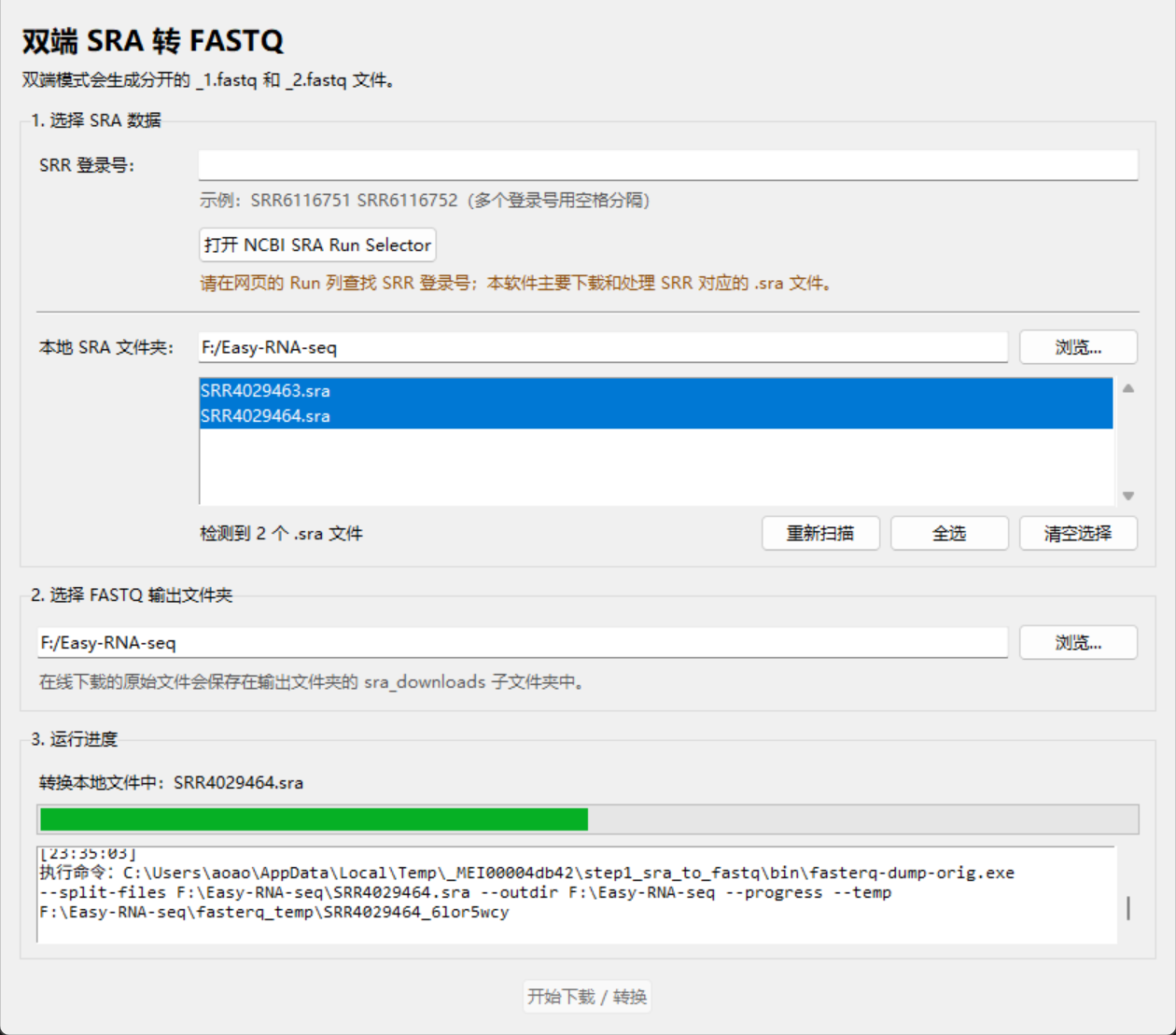
Task: Click 全选 to select all files
Action: click(949, 533)
